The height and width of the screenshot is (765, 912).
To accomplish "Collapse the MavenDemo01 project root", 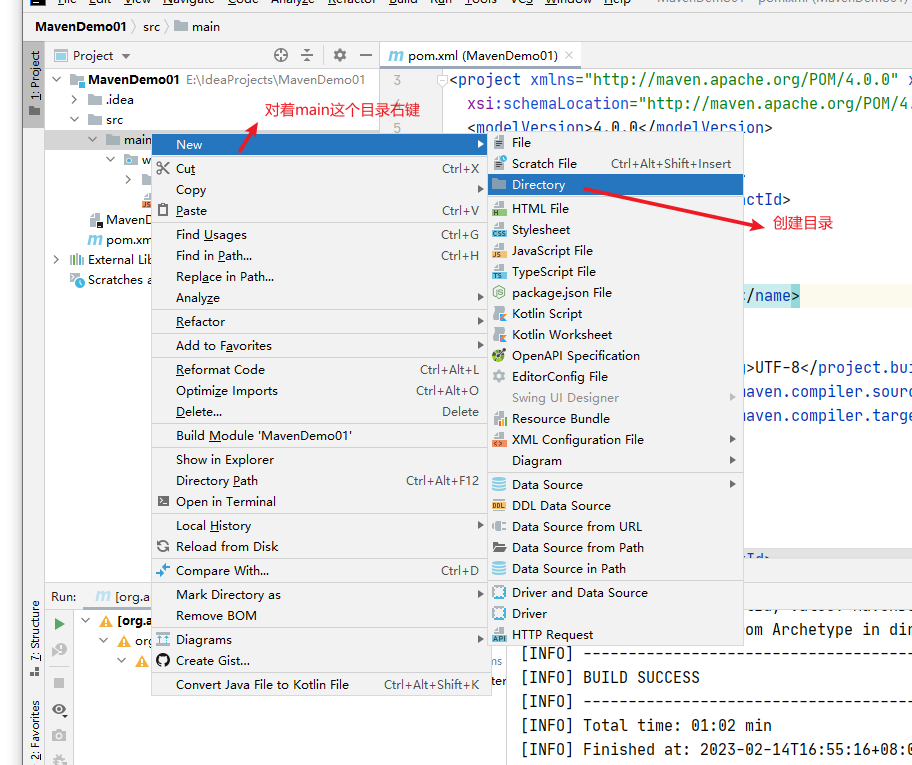I will [x=56, y=79].
